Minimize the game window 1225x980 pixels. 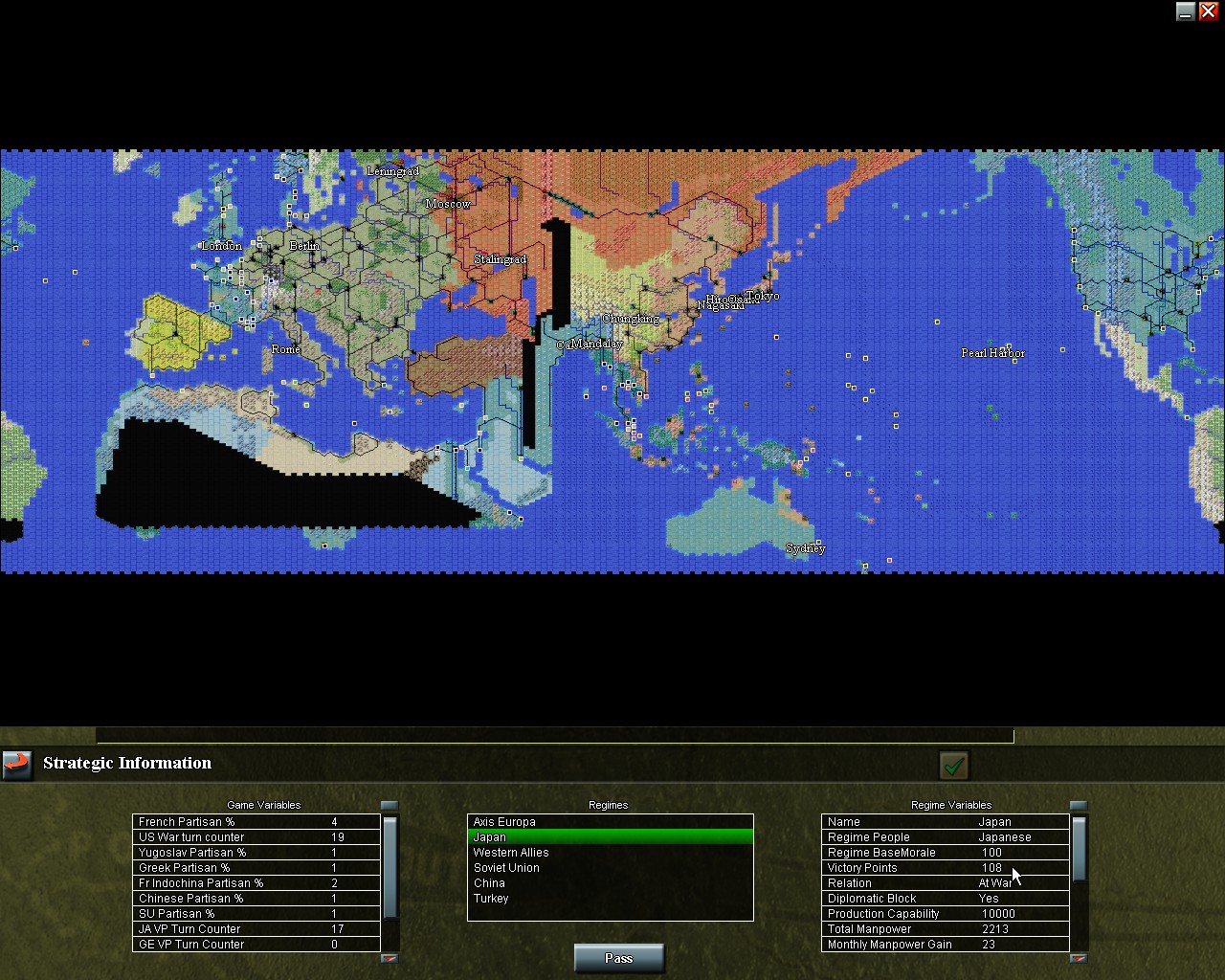click(x=1186, y=11)
